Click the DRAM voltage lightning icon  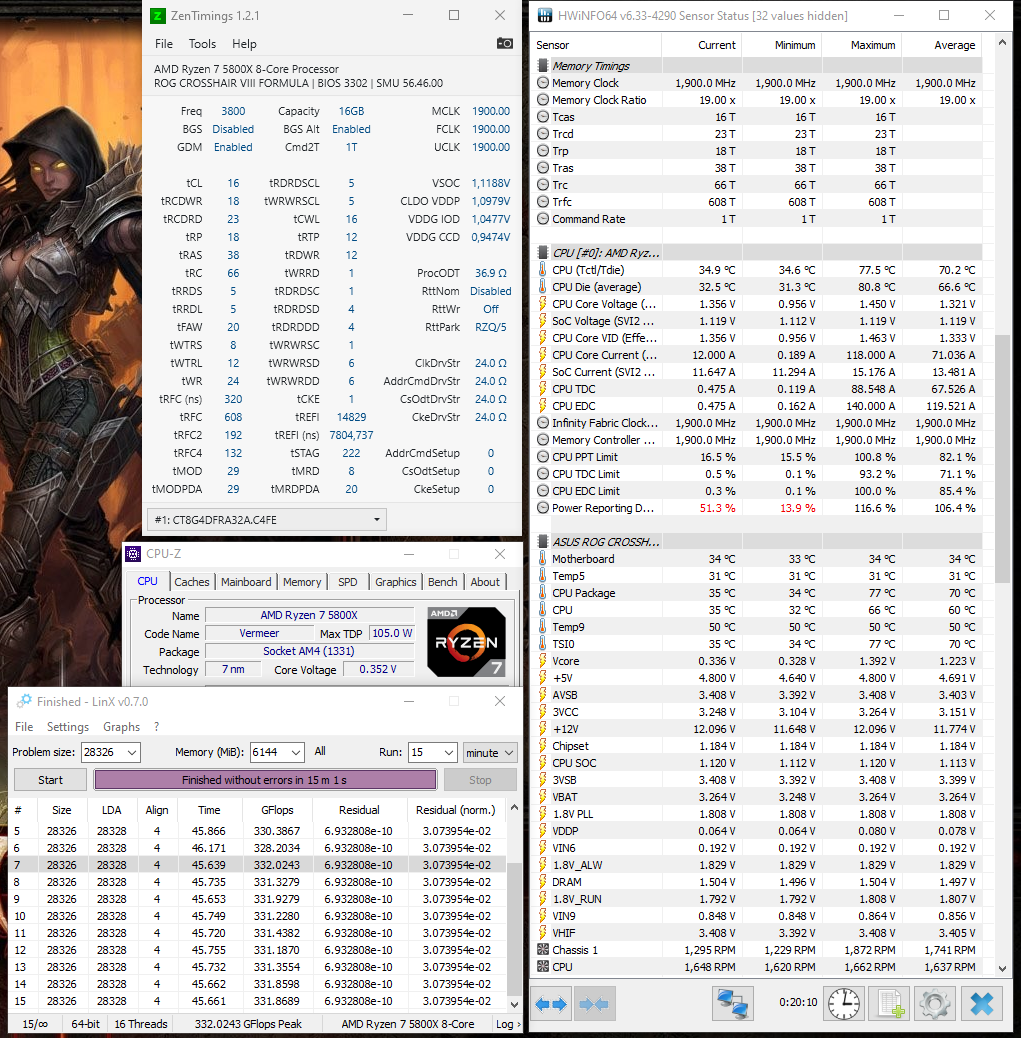[543, 882]
